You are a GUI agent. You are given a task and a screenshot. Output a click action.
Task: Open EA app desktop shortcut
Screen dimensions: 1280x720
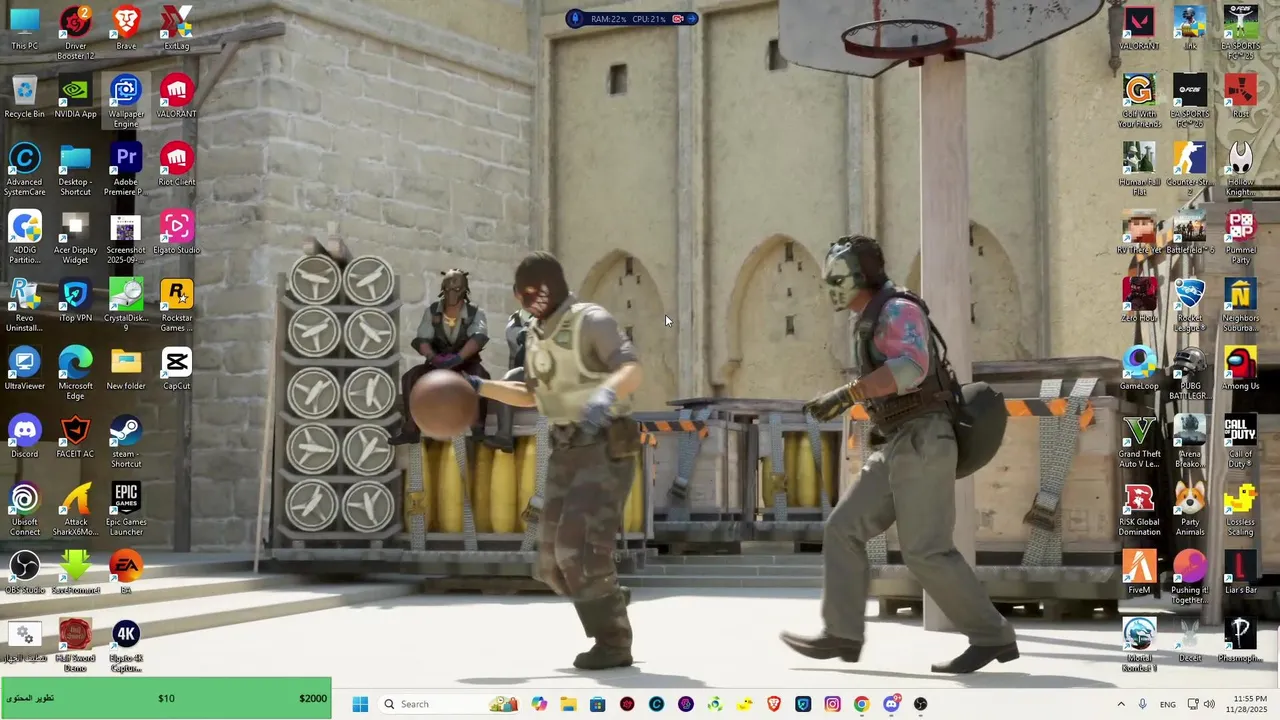[x=126, y=572]
